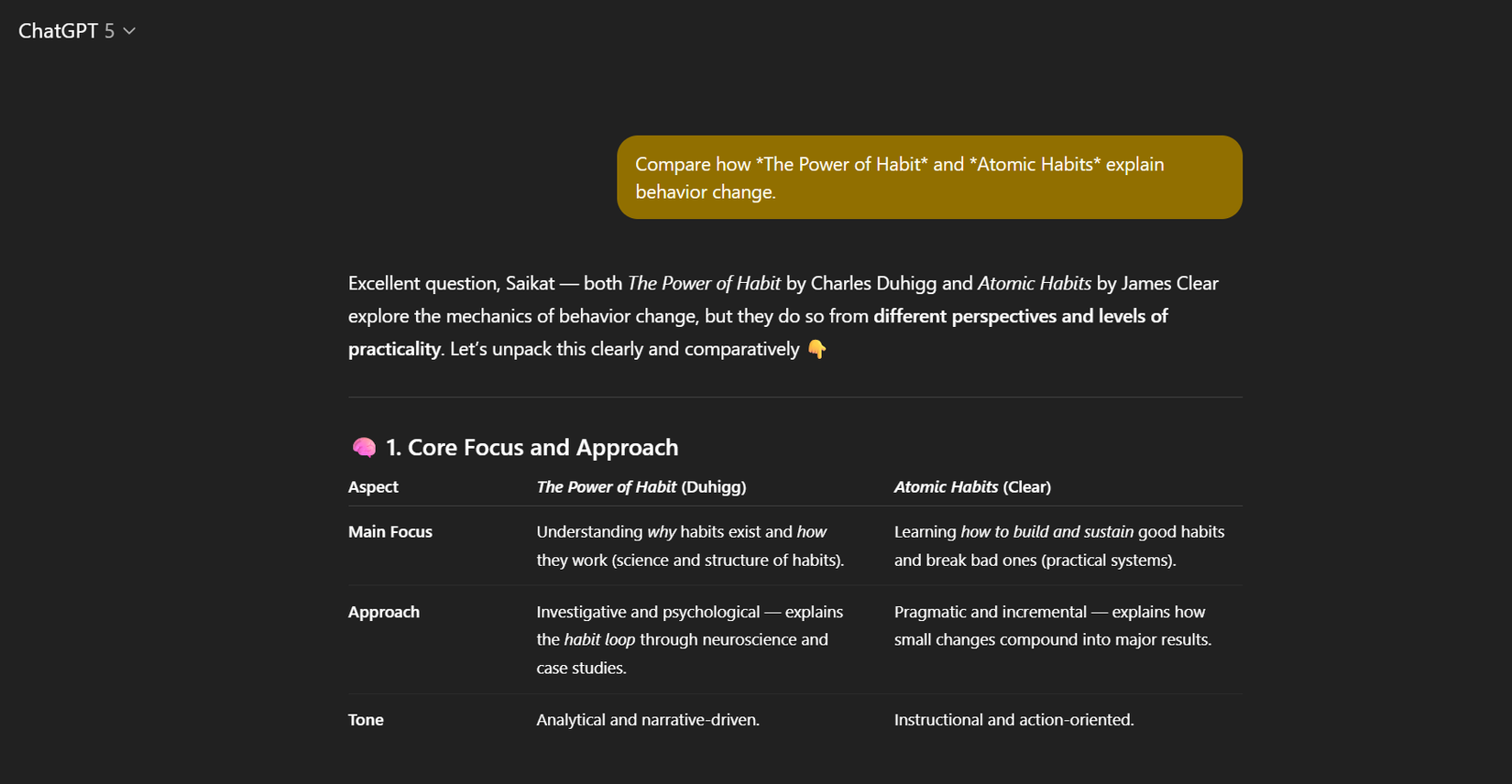Image resolution: width=1512 pixels, height=784 pixels.
Task: Click italic "how to build and sustain" phrase
Action: (1046, 532)
